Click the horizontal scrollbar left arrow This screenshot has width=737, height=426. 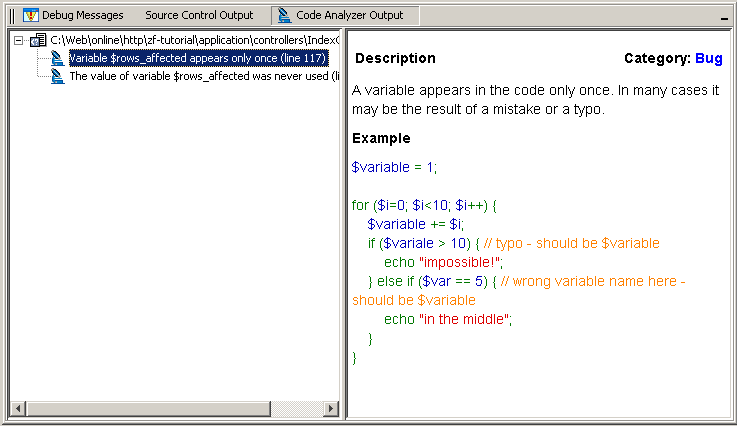pyautogui.click(x=17, y=410)
